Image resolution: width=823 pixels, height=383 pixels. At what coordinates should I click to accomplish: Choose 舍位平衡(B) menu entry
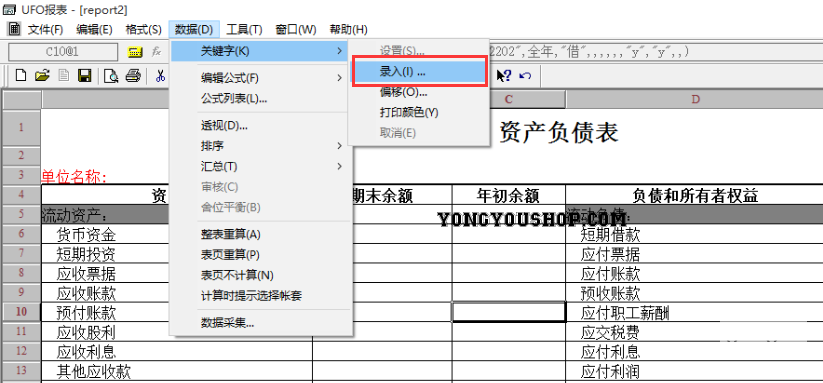pos(260,207)
